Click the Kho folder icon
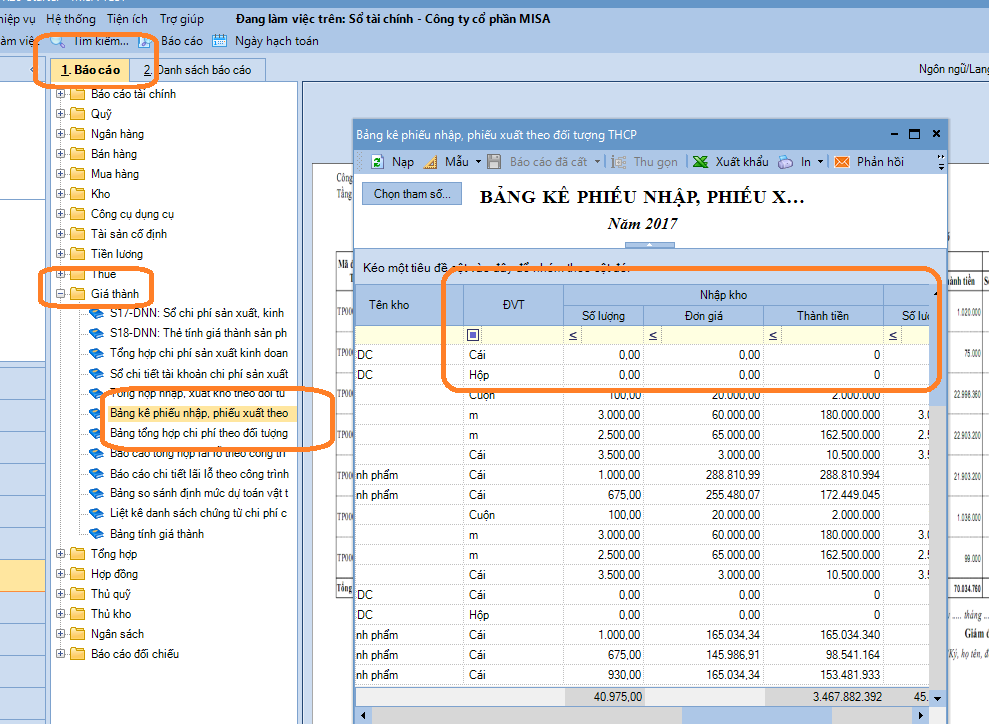Viewport: 989px width, 724px height. [x=78, y=194]
